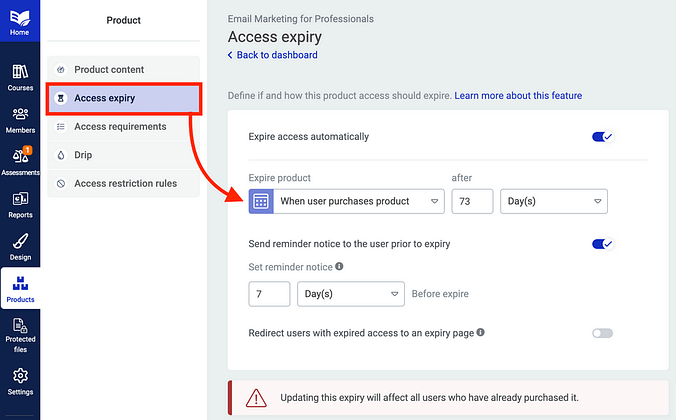Open reminder notice Day(s) dropdown
Viewport: 676px width, 420px height.
tap(350, 294)
